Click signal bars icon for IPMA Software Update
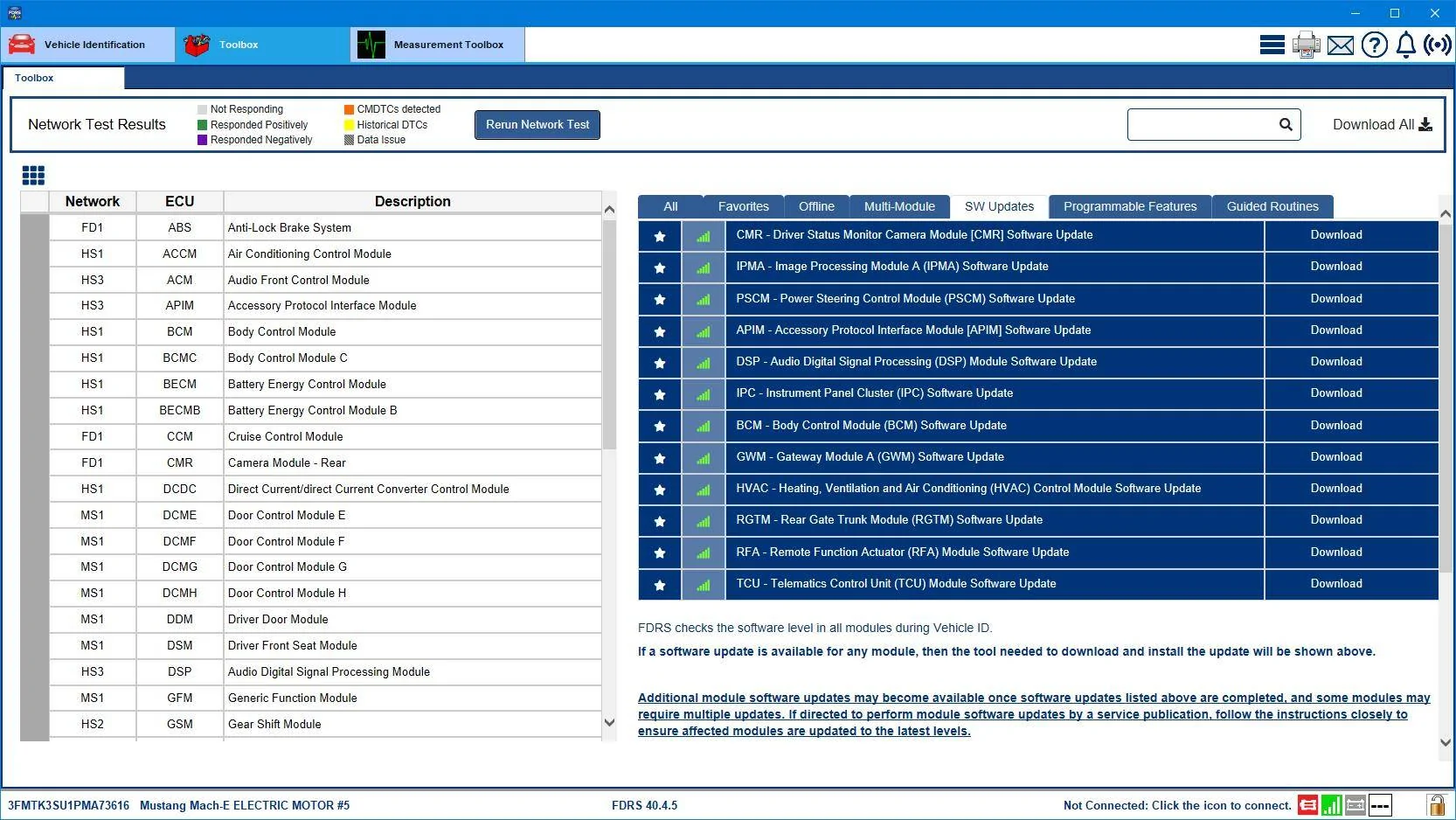This screenshot has height=820, width=1456. coord(704,268)
